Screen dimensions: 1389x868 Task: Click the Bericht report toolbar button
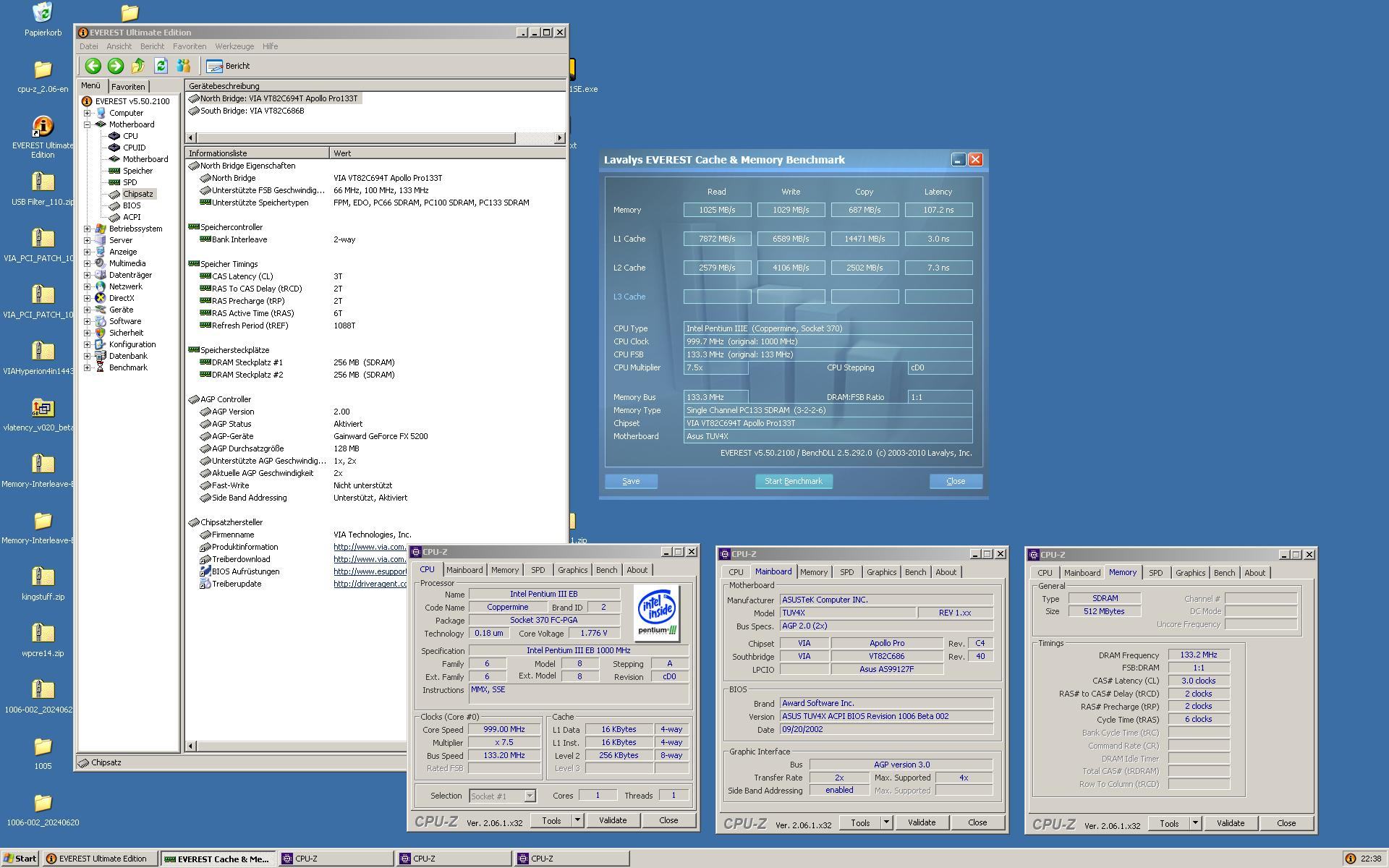(x=229, y=66)
